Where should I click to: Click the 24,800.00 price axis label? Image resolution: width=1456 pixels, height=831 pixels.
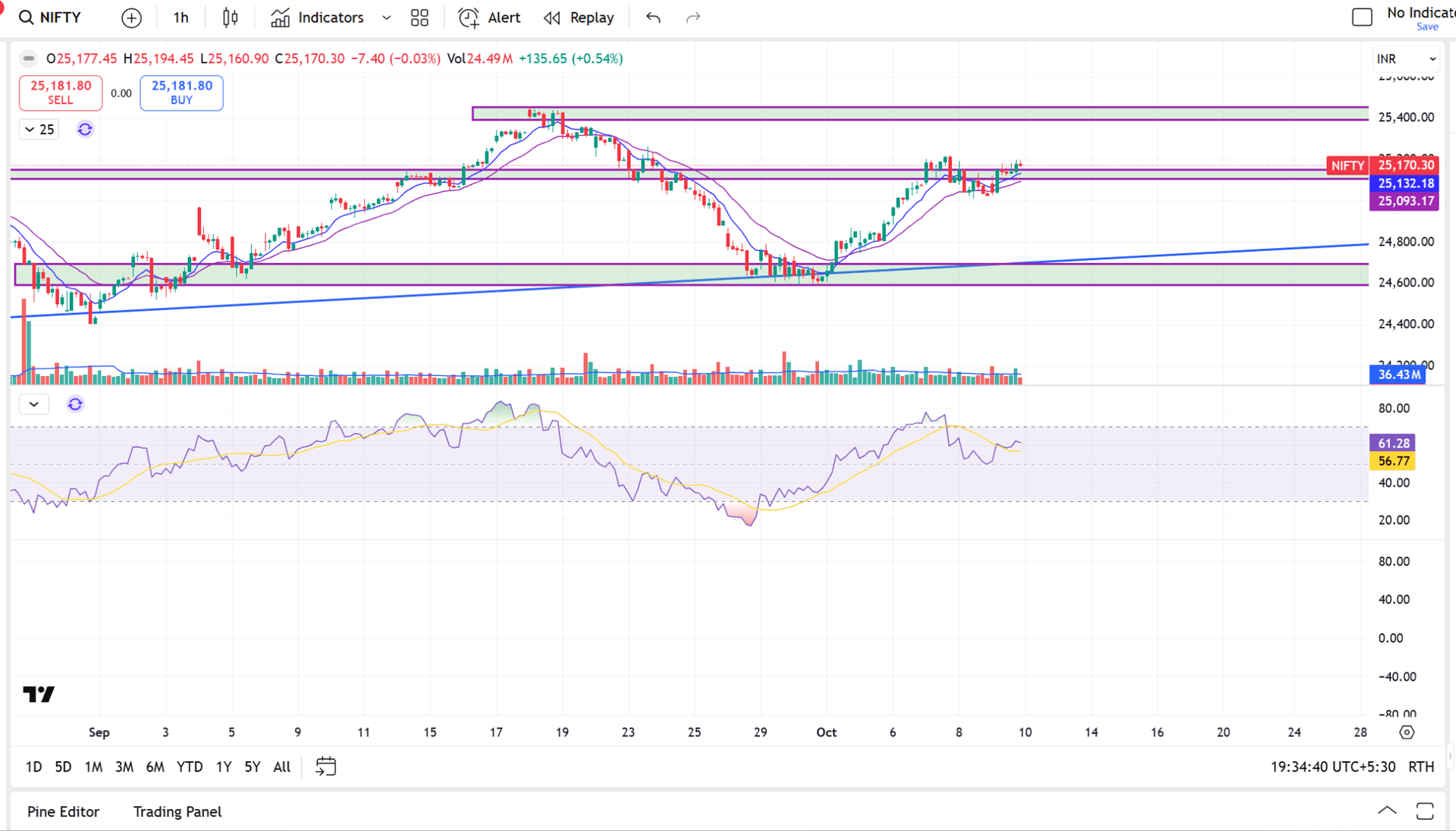1406,242
